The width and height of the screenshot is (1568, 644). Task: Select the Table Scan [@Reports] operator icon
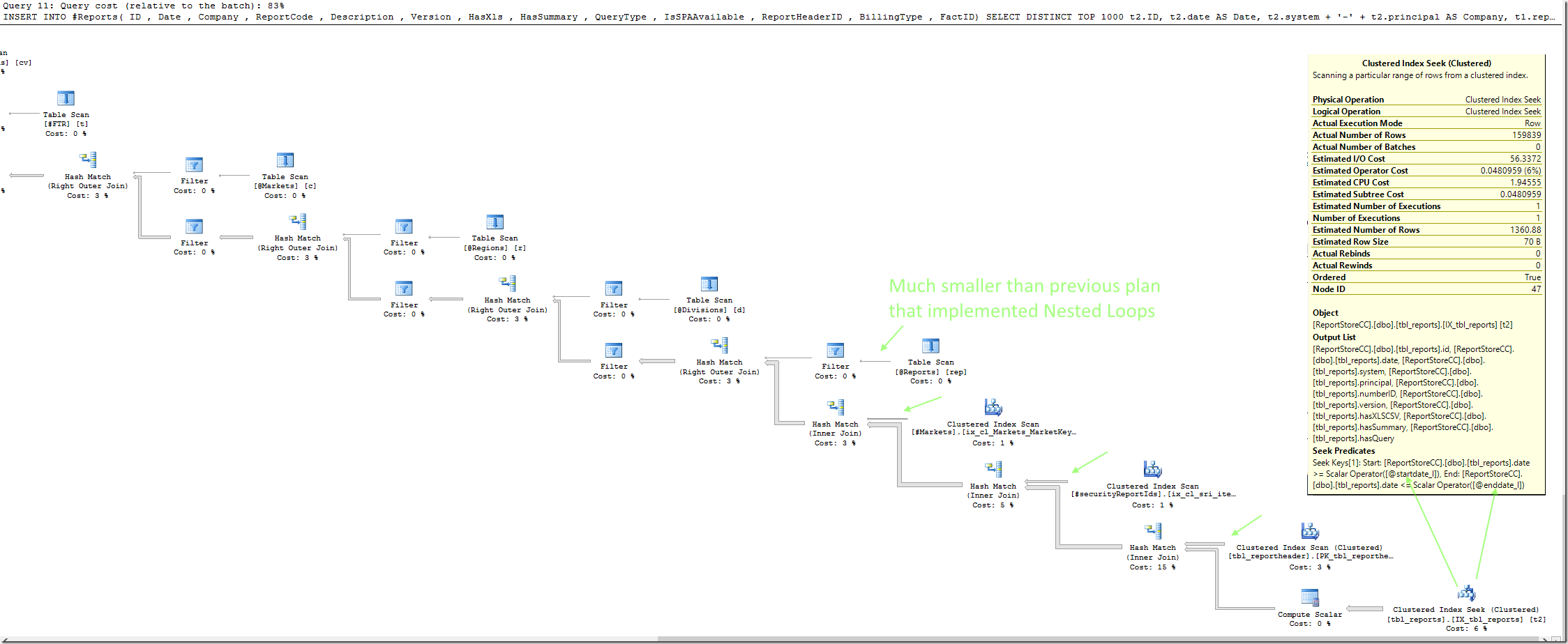tap(930, 346)
